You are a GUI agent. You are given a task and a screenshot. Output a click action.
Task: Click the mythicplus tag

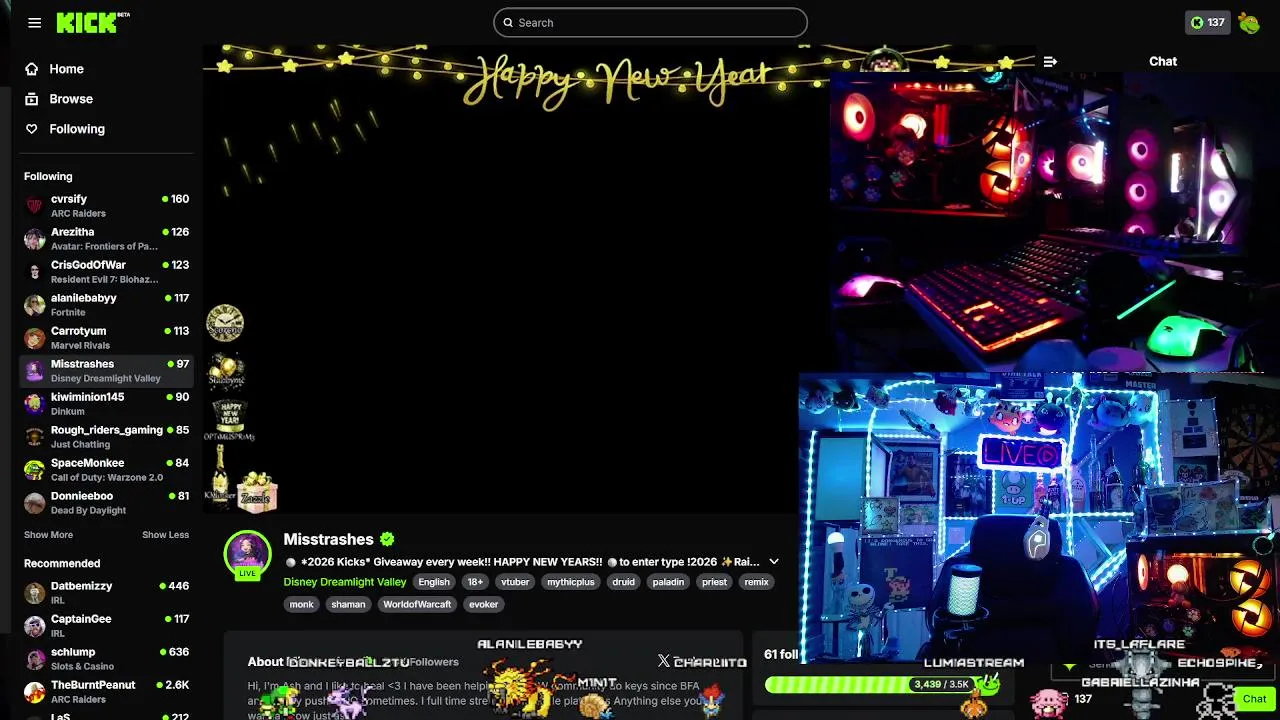tap(571, 582)
